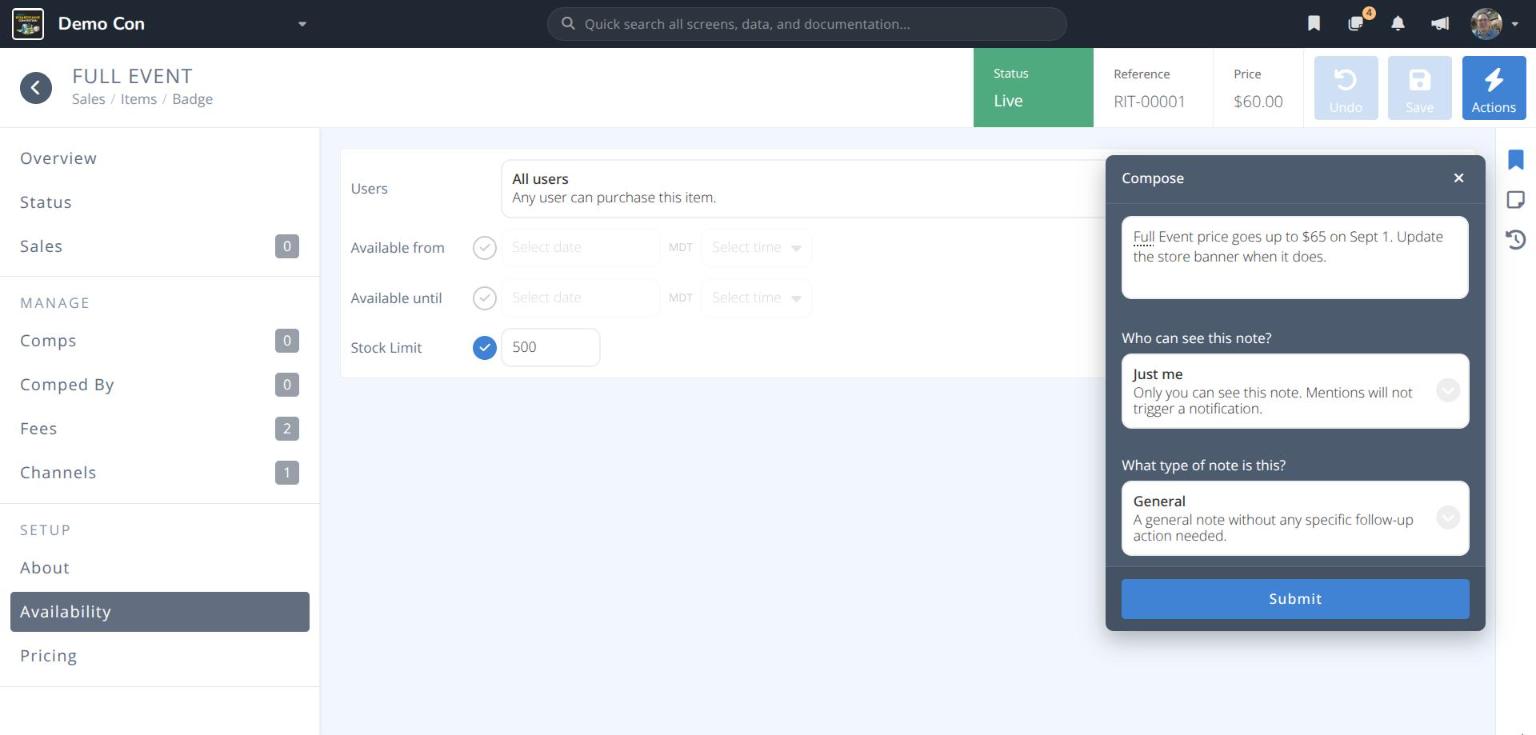Click the Available until date field
The image size is (1536, 735).
point(580,297)
